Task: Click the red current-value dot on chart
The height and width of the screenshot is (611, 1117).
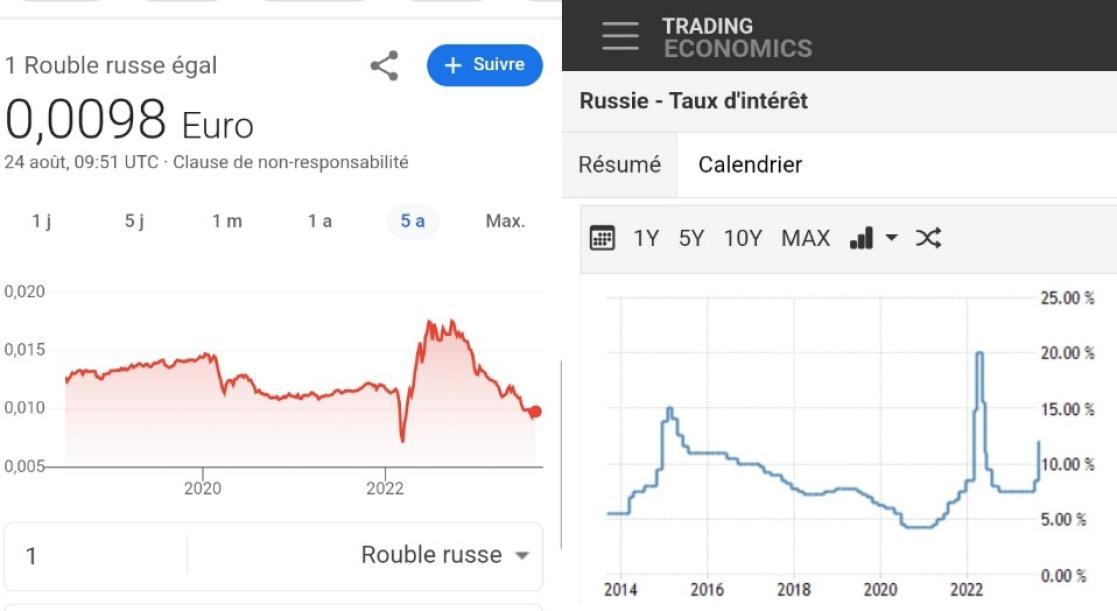Action: [x=535, y=411]
